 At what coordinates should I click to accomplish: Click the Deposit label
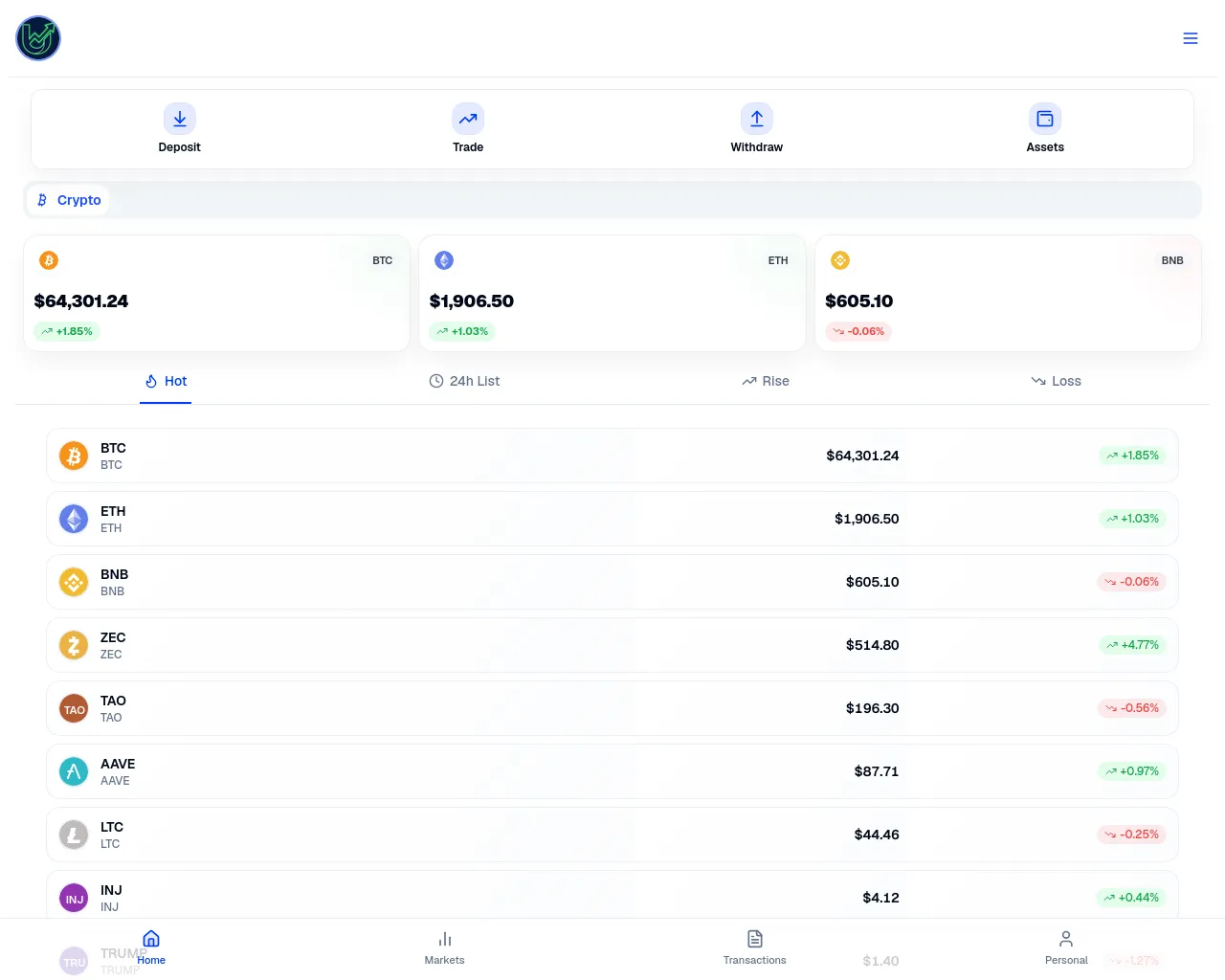point(180,147)
